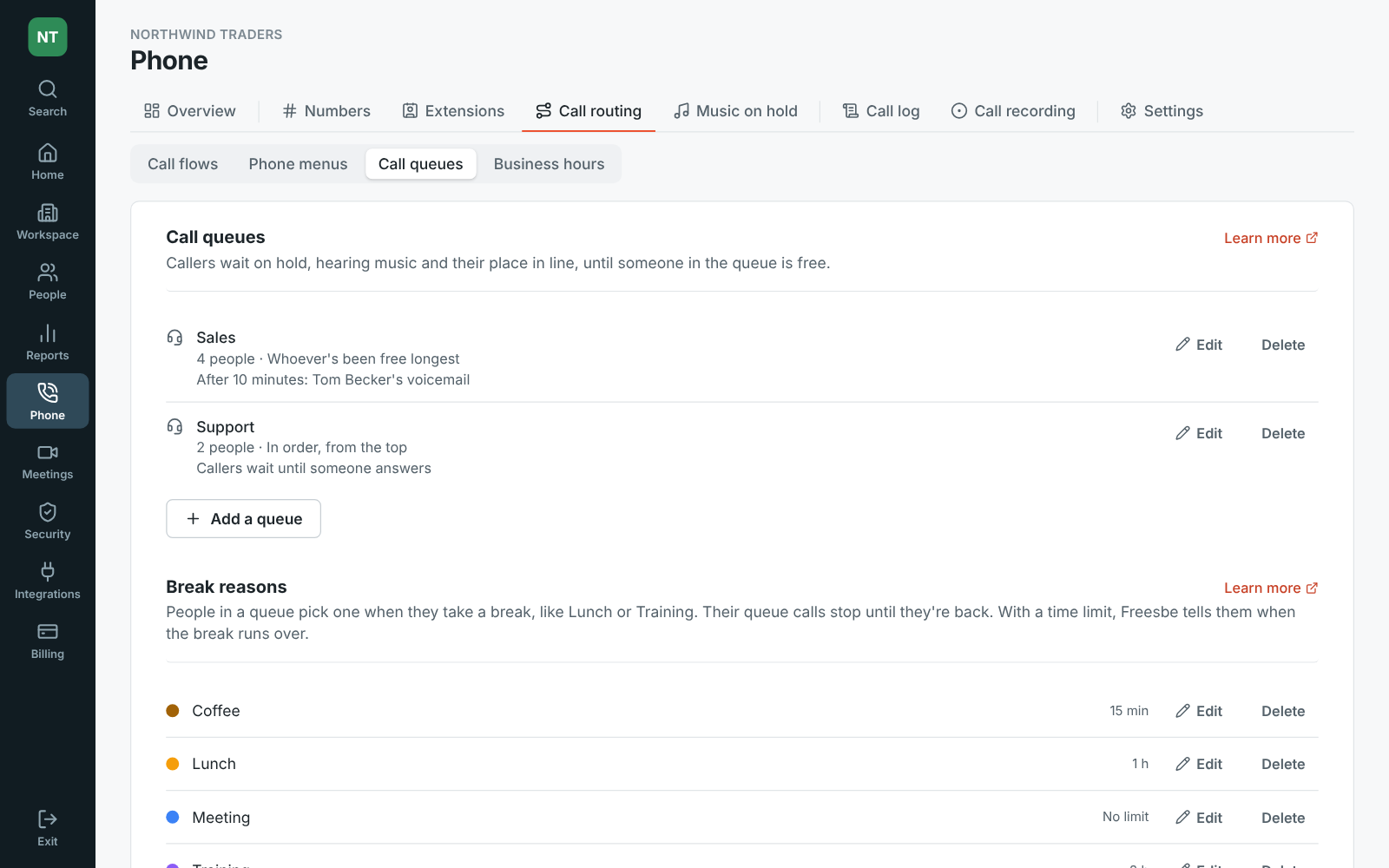
Task: Open the Security section
Action: click(x=48, y=522)
